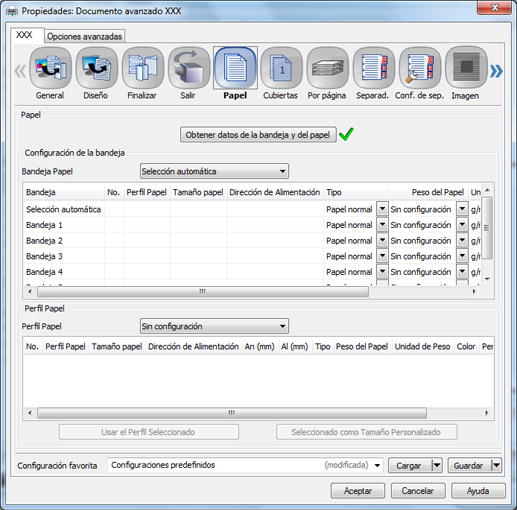
Task: Expand the Bandeja Papel dropdown
Action: pyautogui.click(x=214, y=171)
